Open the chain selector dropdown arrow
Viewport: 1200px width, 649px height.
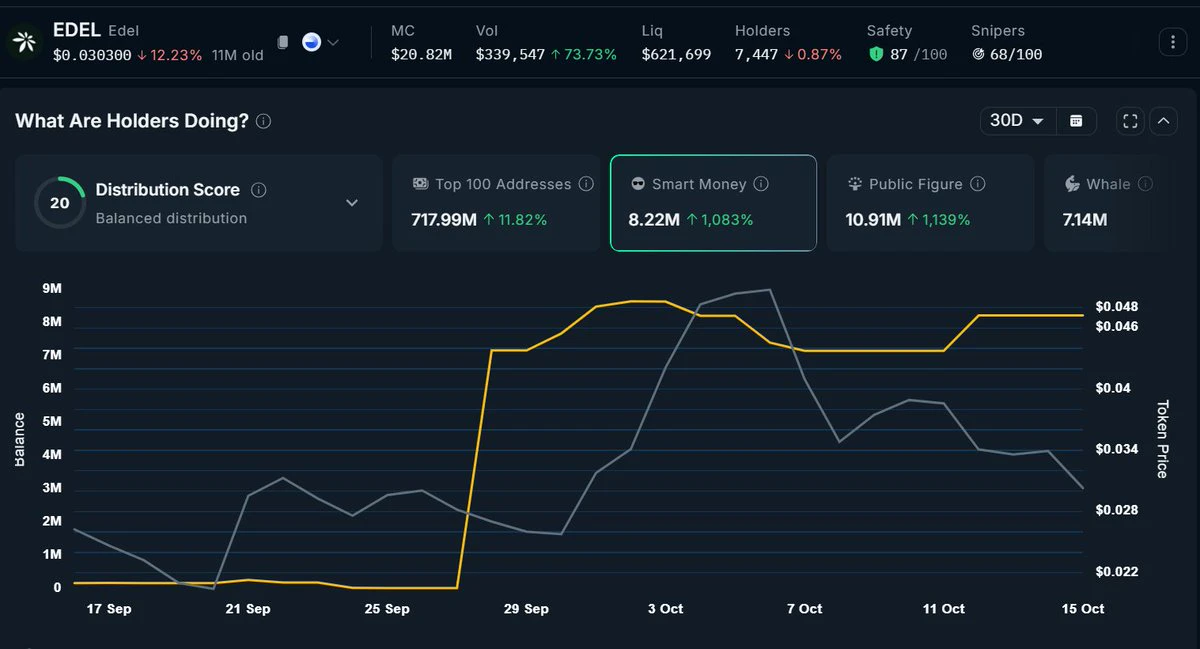click(x=333, y=42)
